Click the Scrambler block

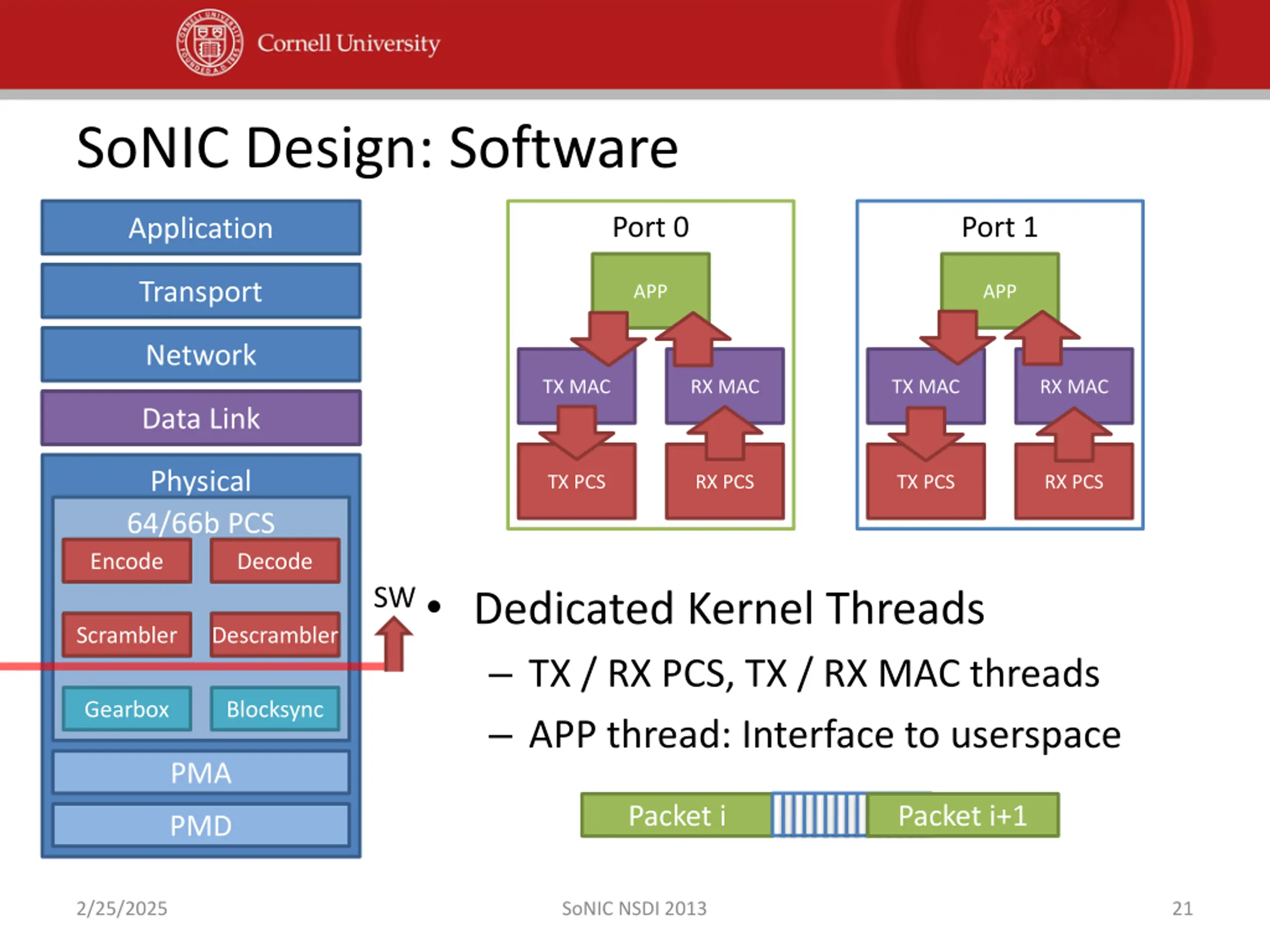coord(127,635)
